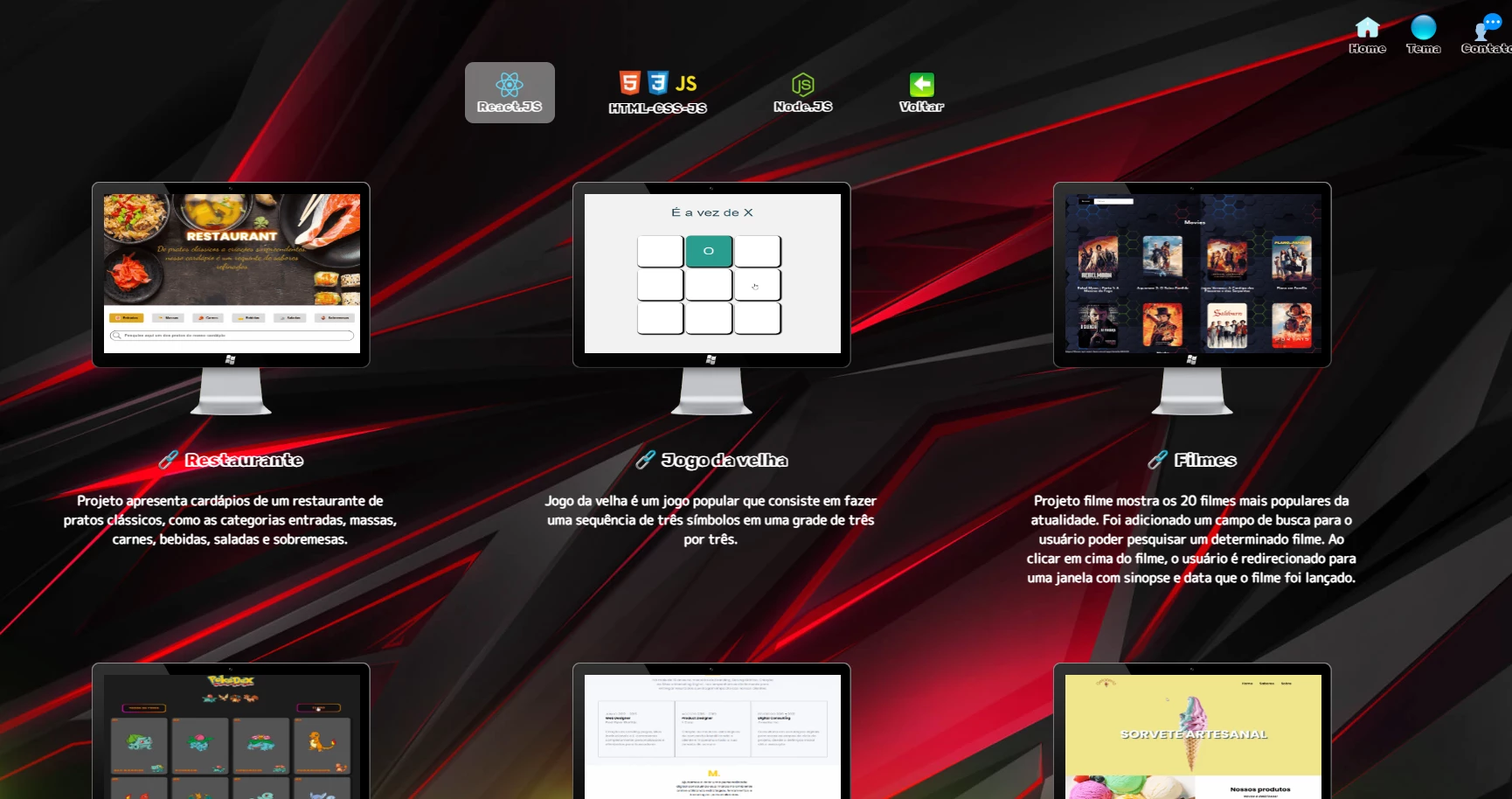Screen dimensions: 1512x799
Task: Select the React.JS tab
Action: click(510, 93)
